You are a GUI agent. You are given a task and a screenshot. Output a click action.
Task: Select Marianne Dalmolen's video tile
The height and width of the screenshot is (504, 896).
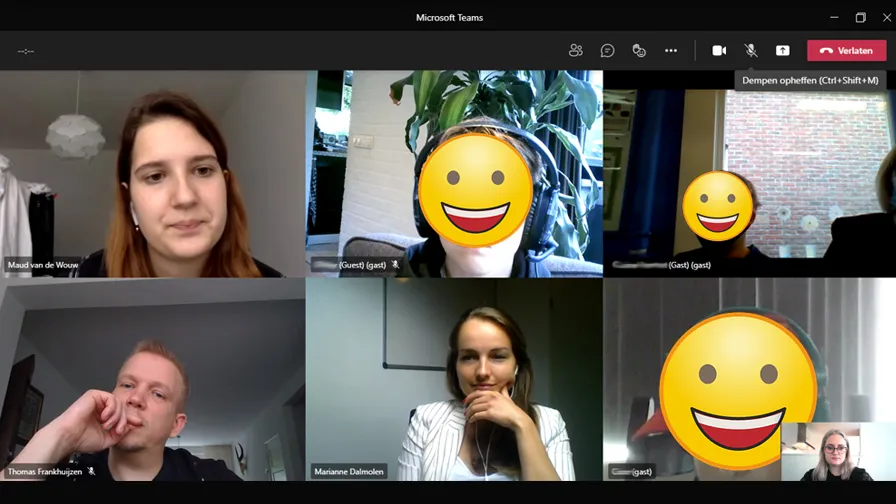point(454,380)
